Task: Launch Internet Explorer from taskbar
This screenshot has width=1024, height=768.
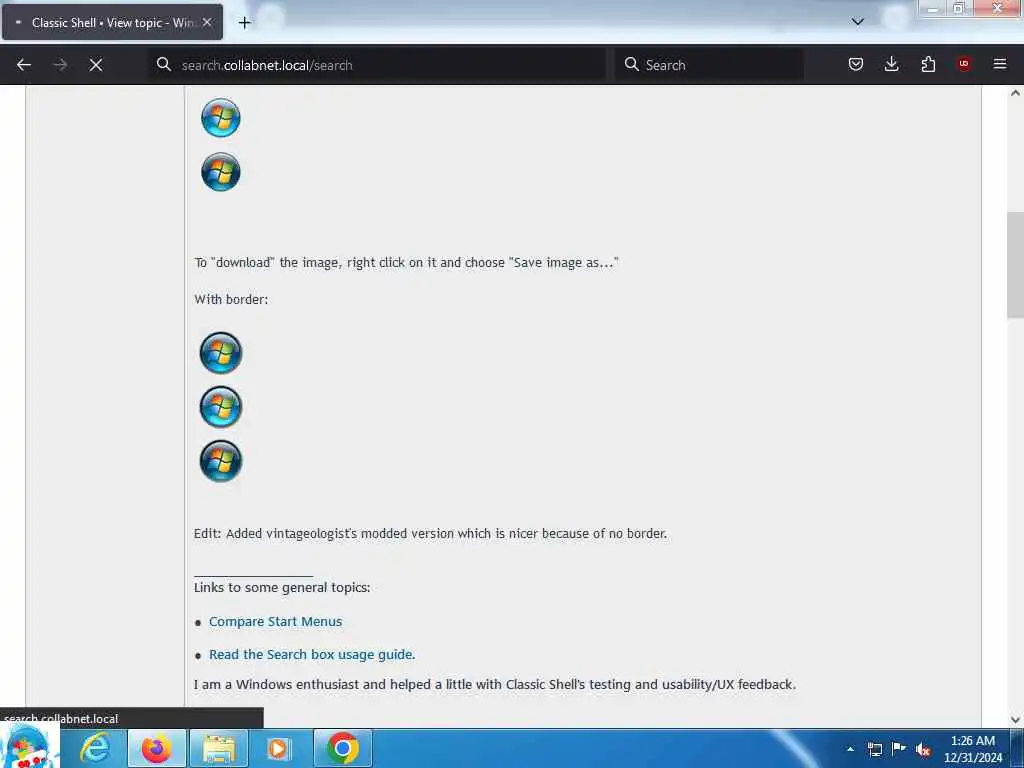Action: (95, 748)
